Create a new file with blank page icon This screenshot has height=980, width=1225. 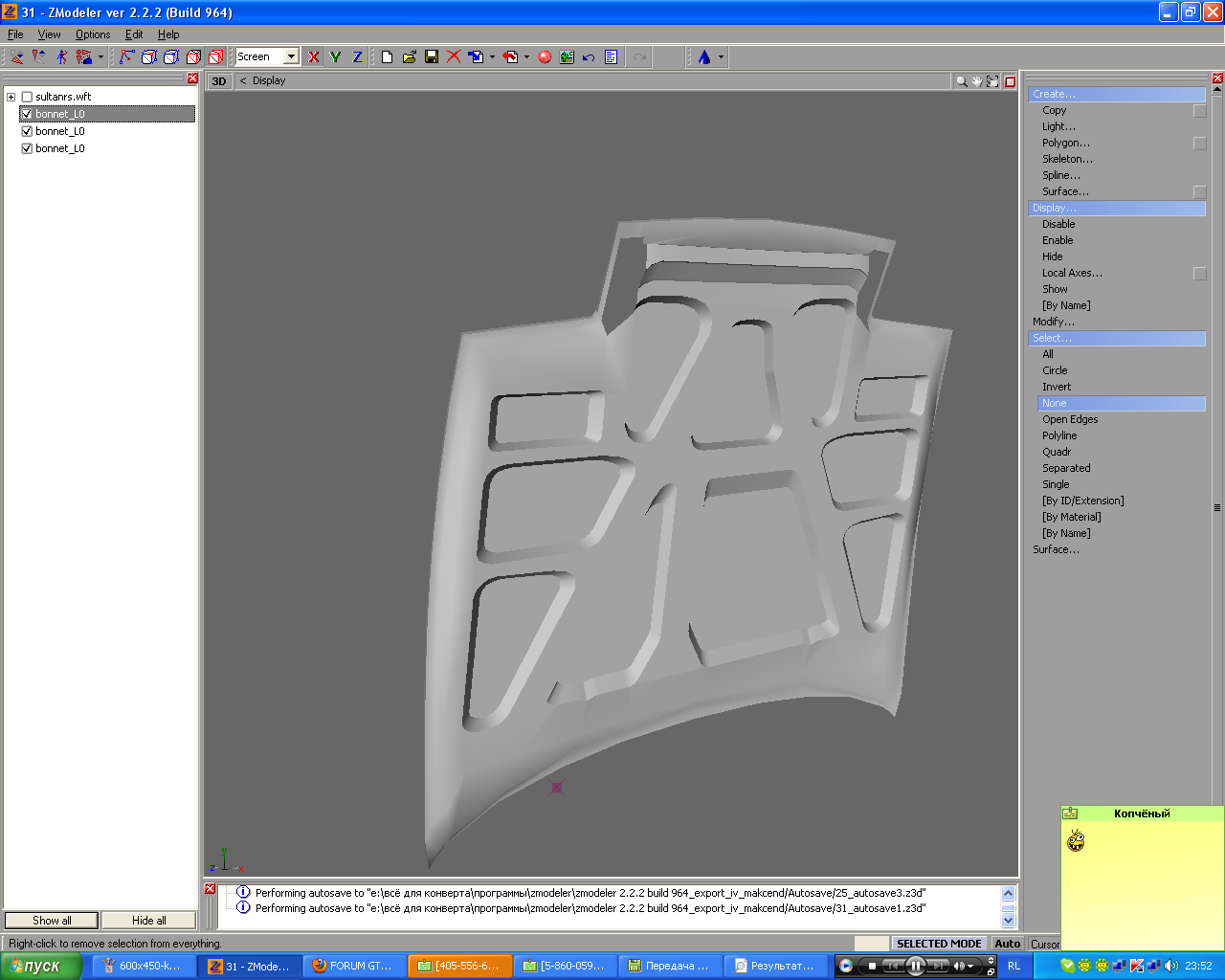(x=387, y=57)
